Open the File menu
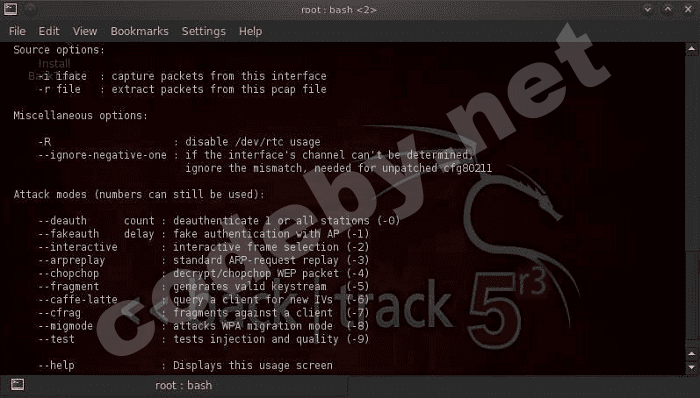 point(17,31)
